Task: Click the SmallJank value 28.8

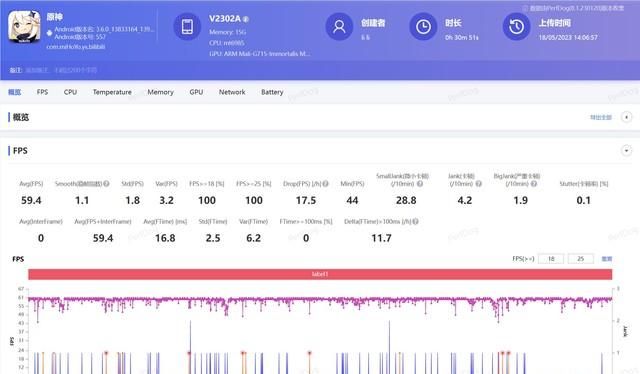Action: [406, 200]
